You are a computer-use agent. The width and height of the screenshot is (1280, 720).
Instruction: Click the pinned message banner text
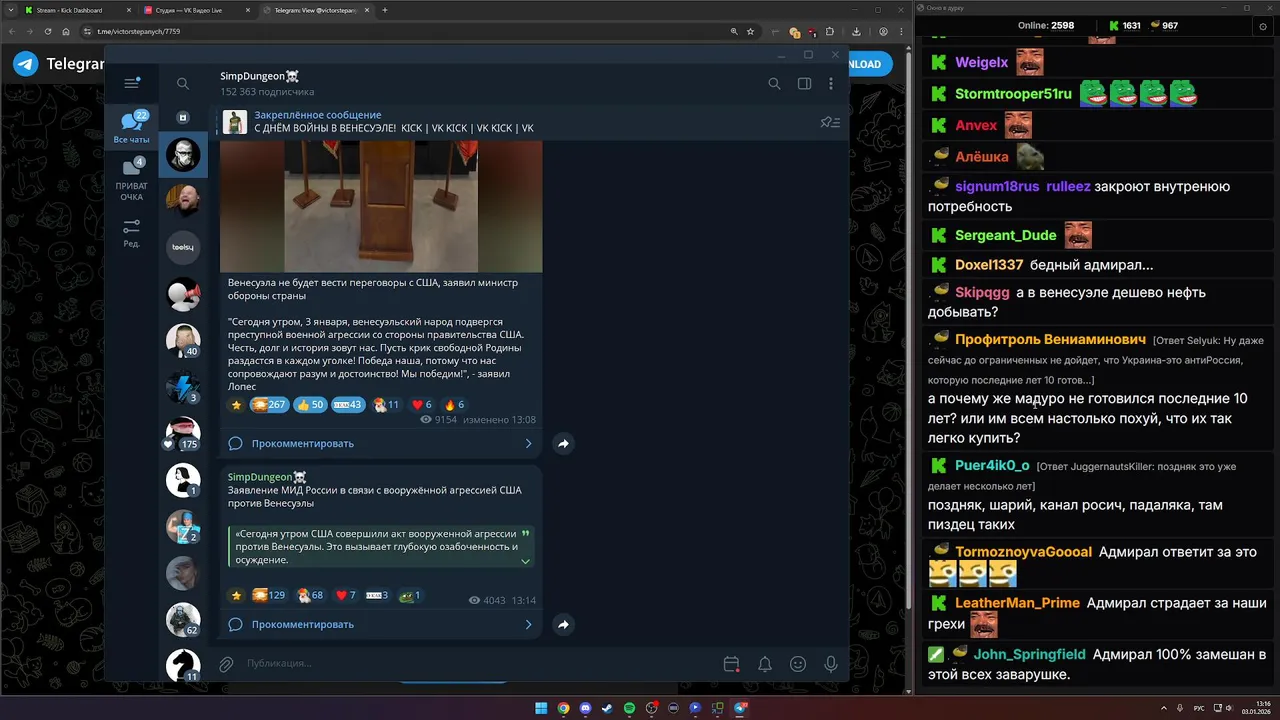(394, 128)
